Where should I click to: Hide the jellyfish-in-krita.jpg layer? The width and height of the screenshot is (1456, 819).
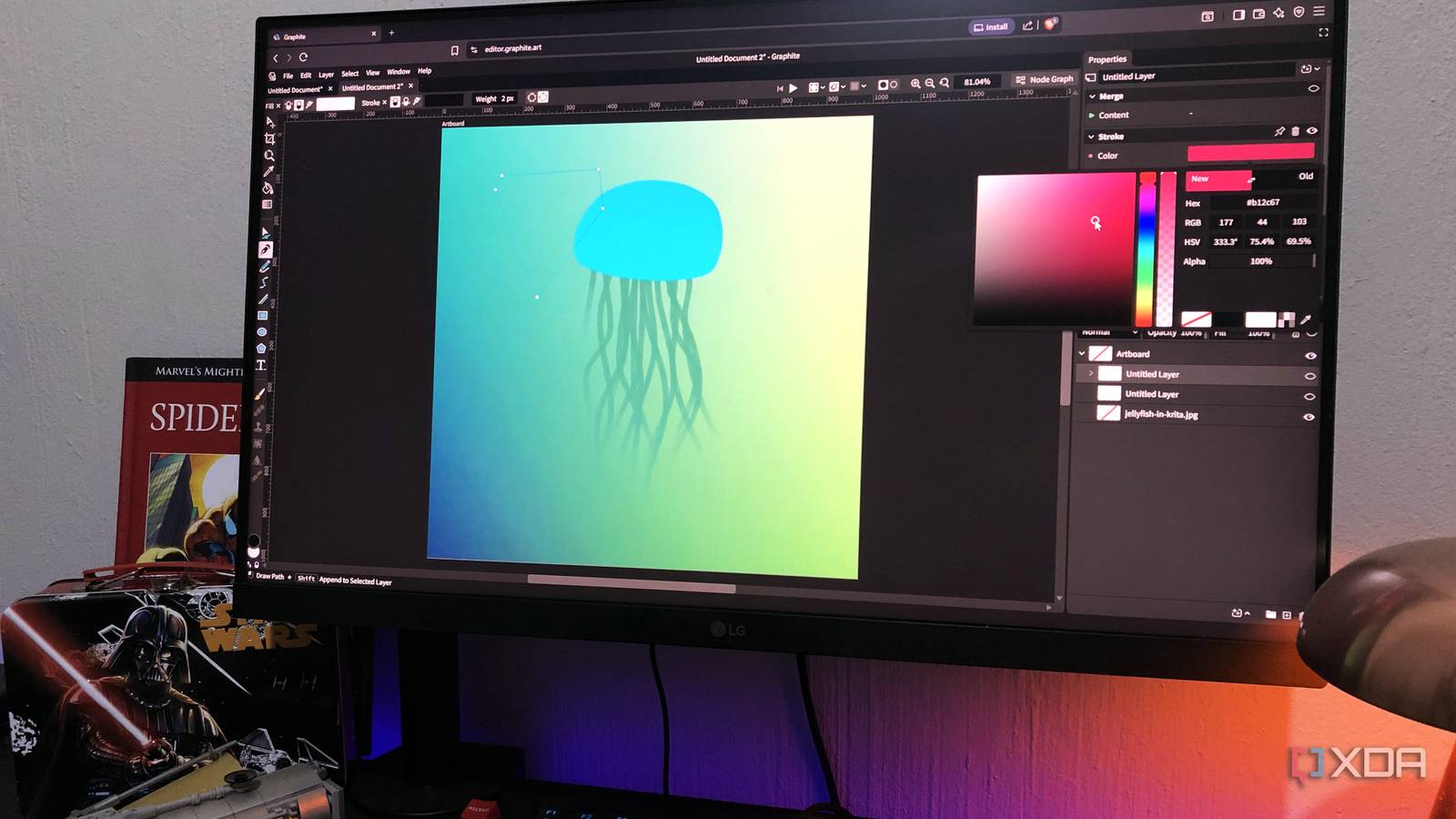[1311, 416]
